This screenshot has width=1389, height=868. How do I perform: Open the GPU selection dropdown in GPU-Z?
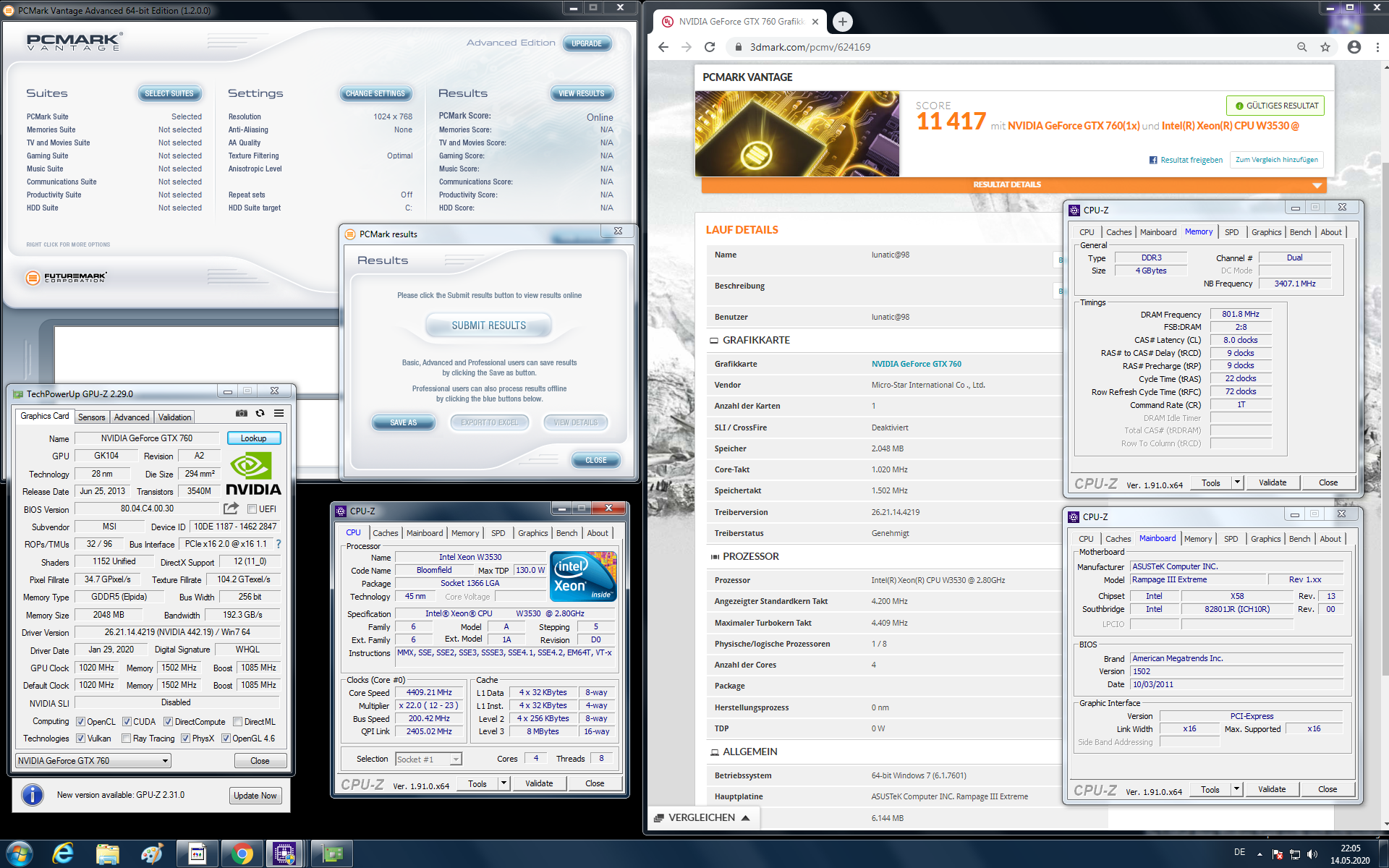coord(93,760)
